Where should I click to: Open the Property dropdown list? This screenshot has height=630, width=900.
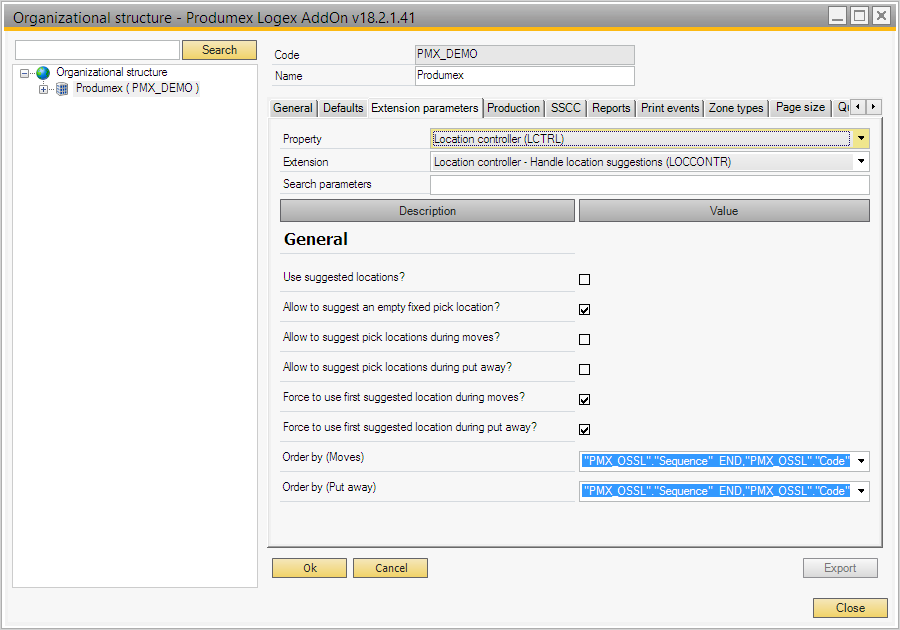[861, 139]
